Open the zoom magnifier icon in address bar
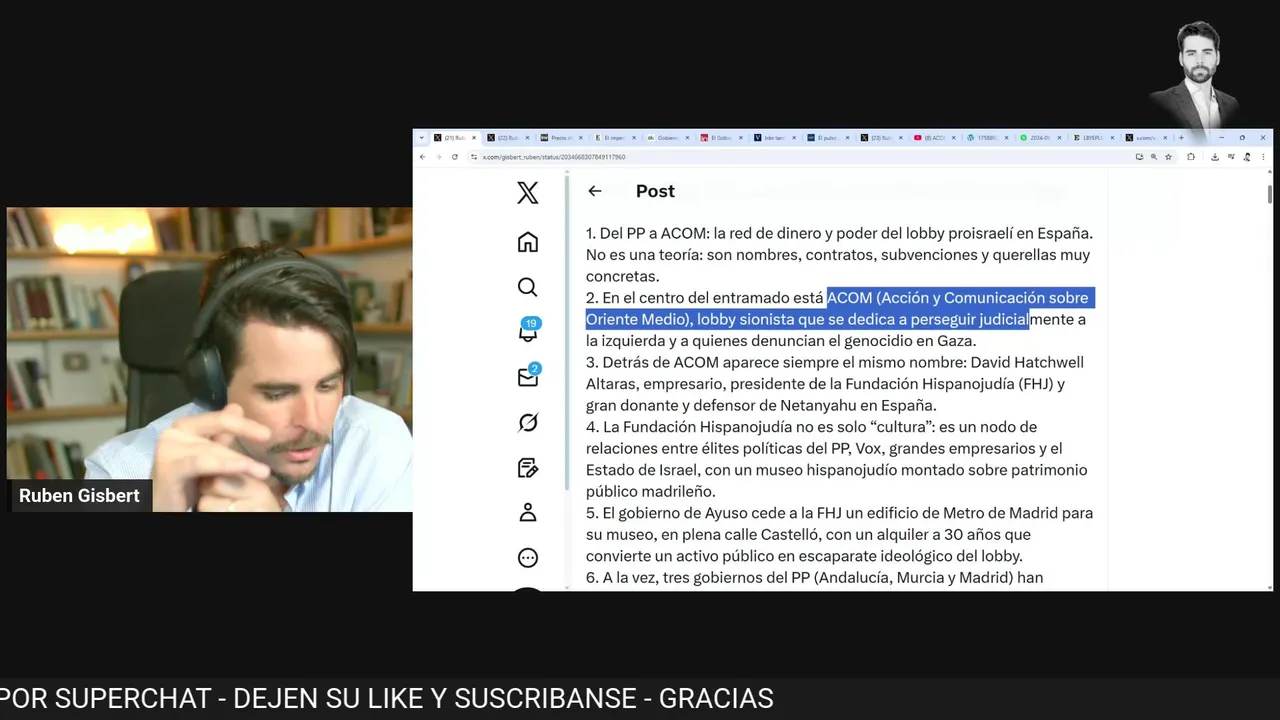The height and width of the screenshot is (720, 1280). click(x=1153, y=157)
